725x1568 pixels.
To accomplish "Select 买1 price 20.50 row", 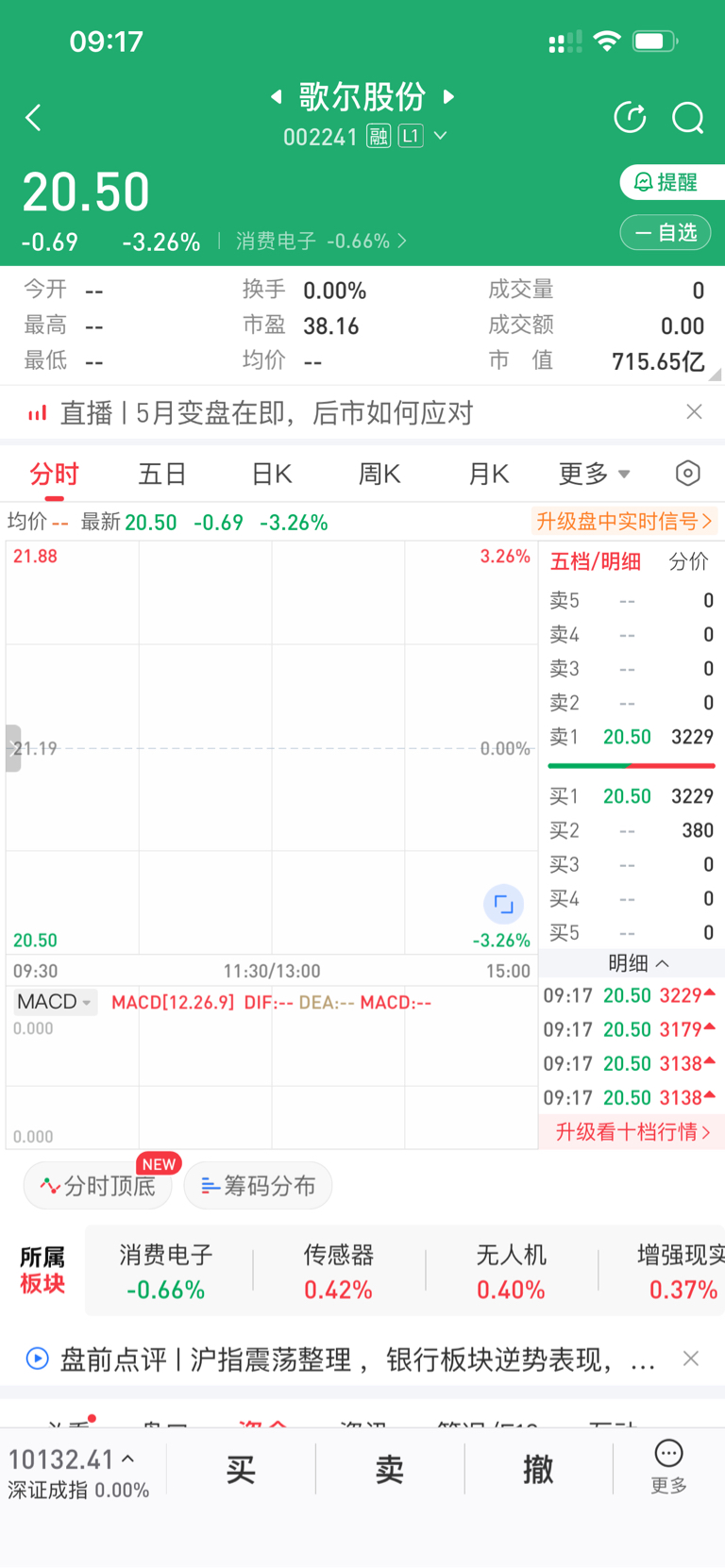I will [x=632, y=796].
